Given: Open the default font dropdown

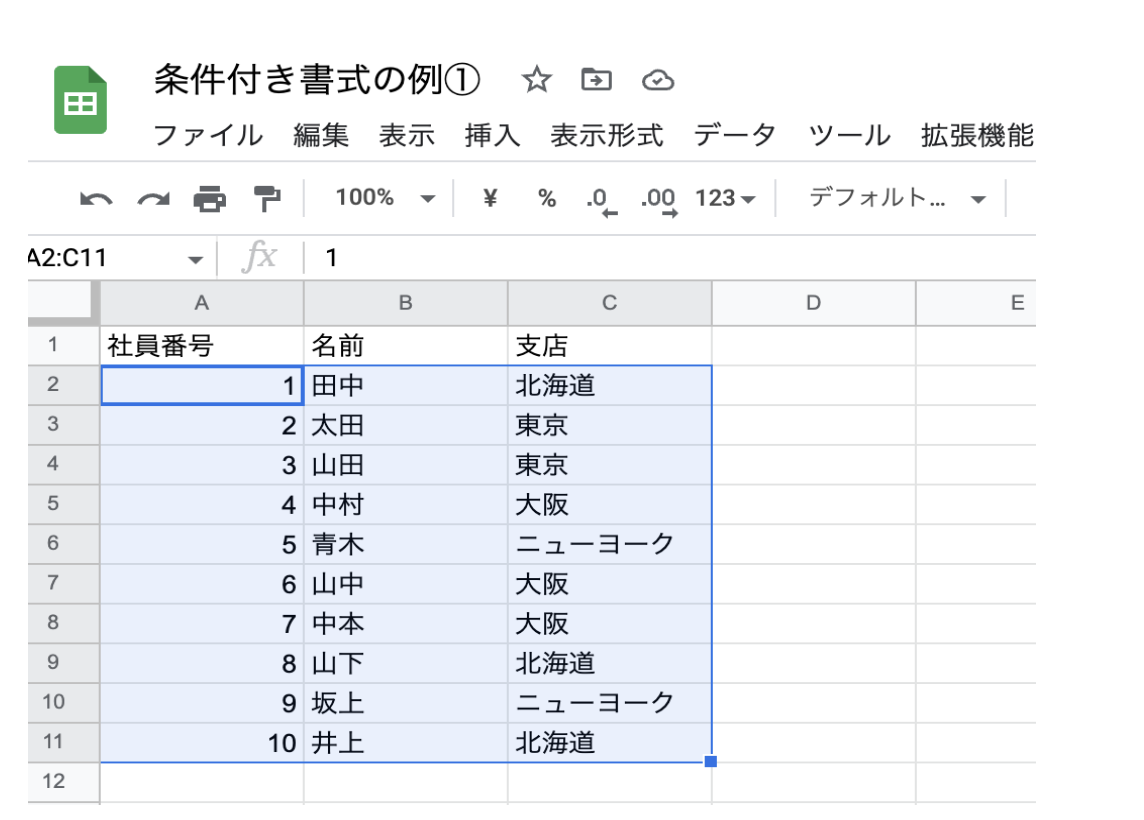Looking at the screenshot, I should (x=896, y=198).
